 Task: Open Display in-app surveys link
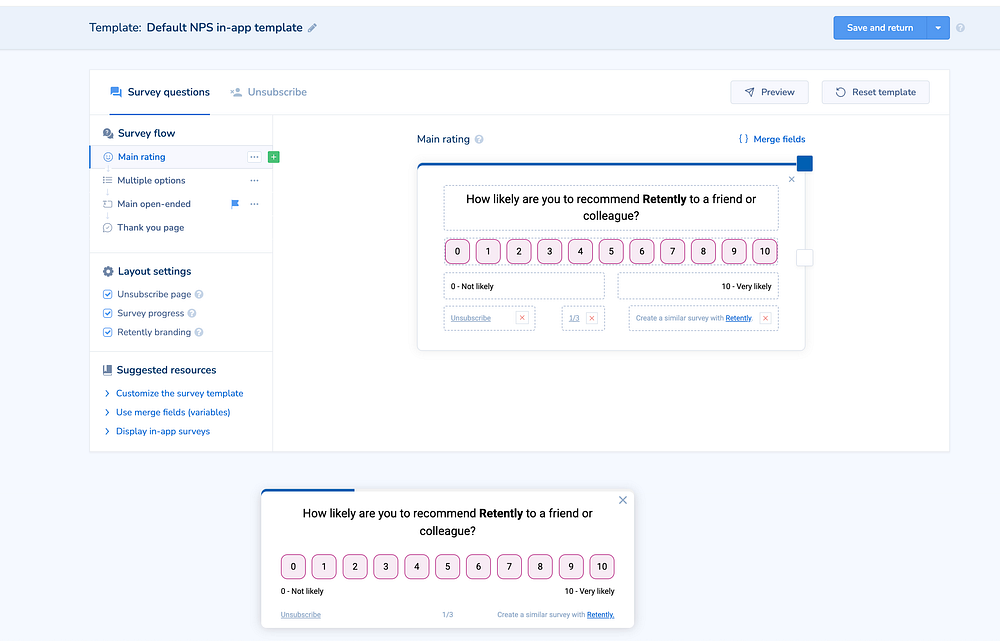coord(163,432)
